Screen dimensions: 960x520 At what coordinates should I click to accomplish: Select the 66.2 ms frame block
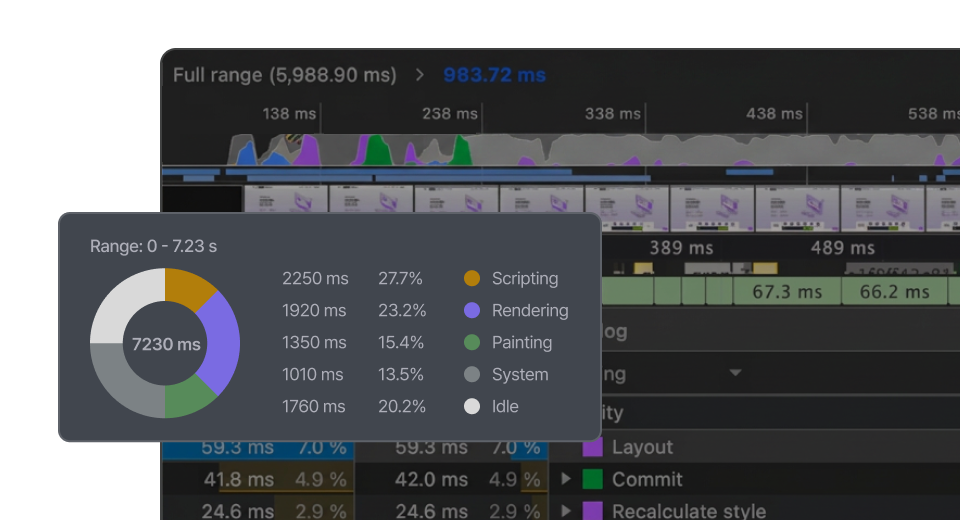tap(894, 292)
